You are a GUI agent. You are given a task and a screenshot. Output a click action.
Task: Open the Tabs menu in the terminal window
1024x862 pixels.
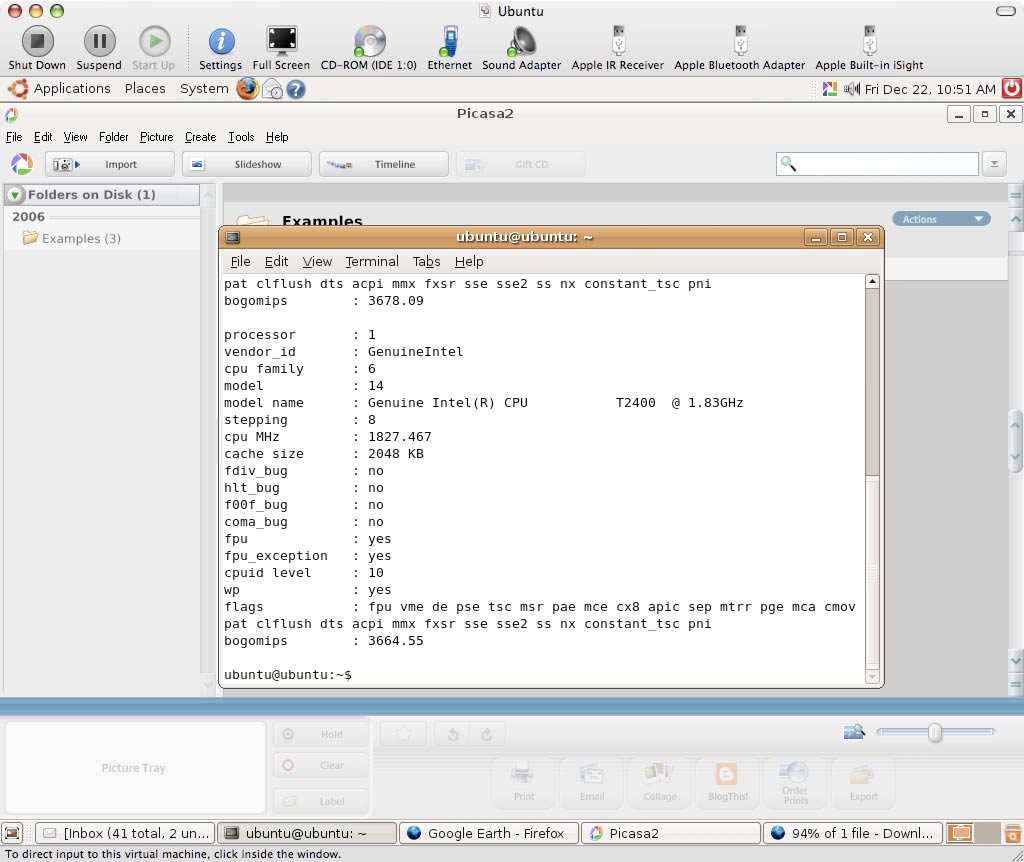[426, 261]
